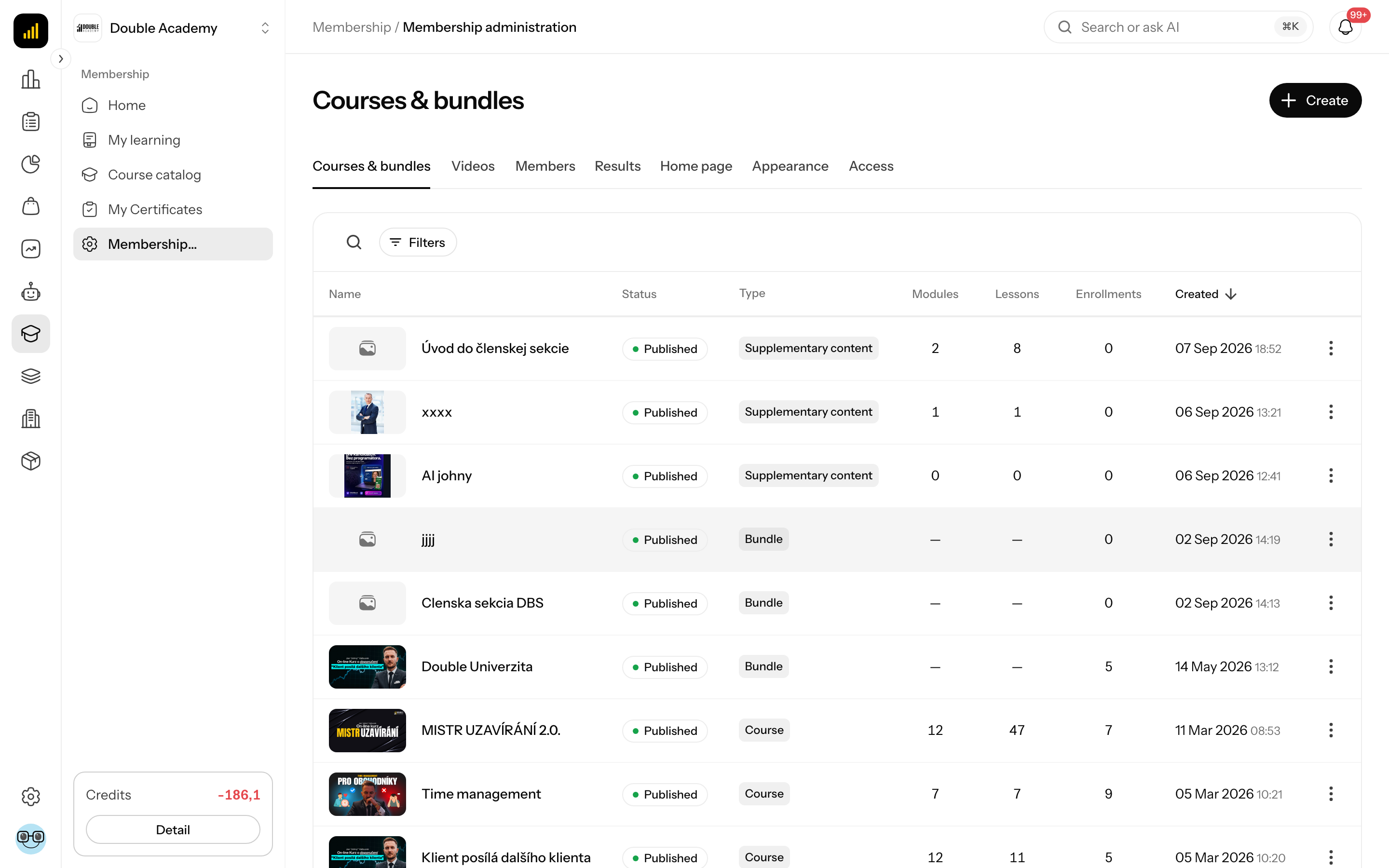This screenshot has width=1389, height=868.
Task: Click the Detail button under Credits
Action: tap(173, 829)
